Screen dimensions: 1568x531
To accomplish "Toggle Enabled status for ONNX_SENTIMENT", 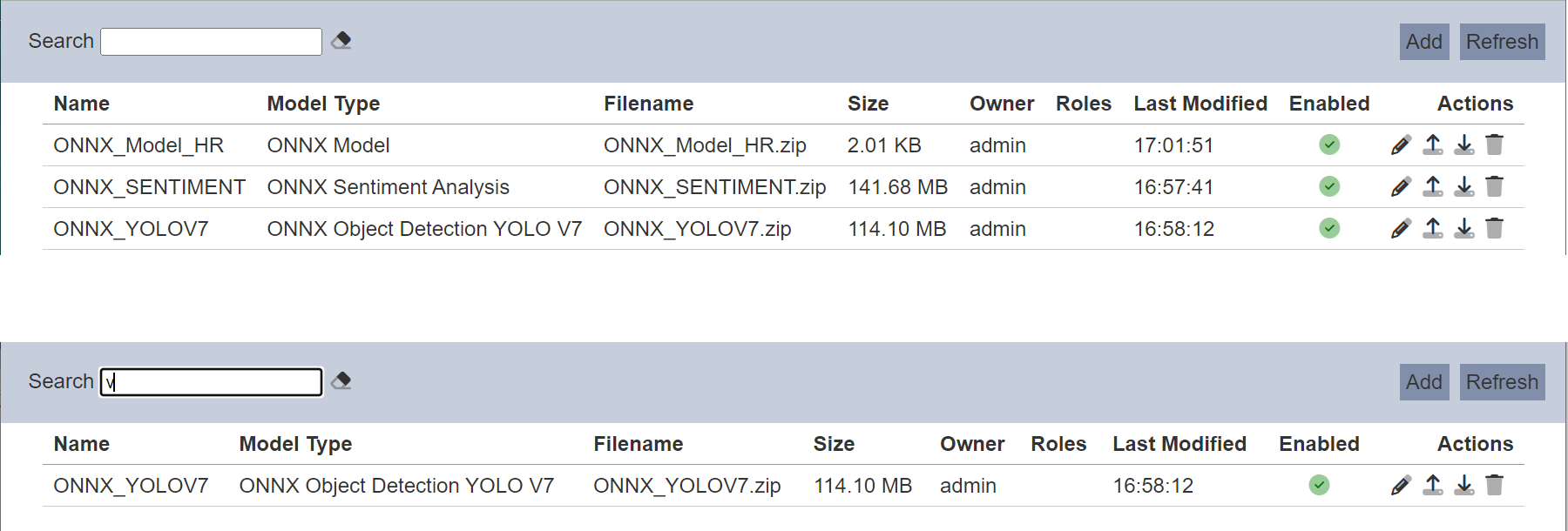I will 1329,186.
